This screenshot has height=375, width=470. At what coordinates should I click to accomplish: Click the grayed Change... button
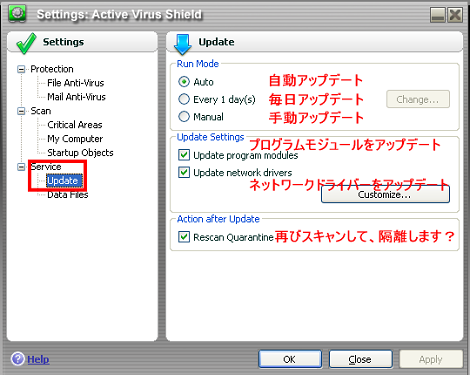(418, 99)
